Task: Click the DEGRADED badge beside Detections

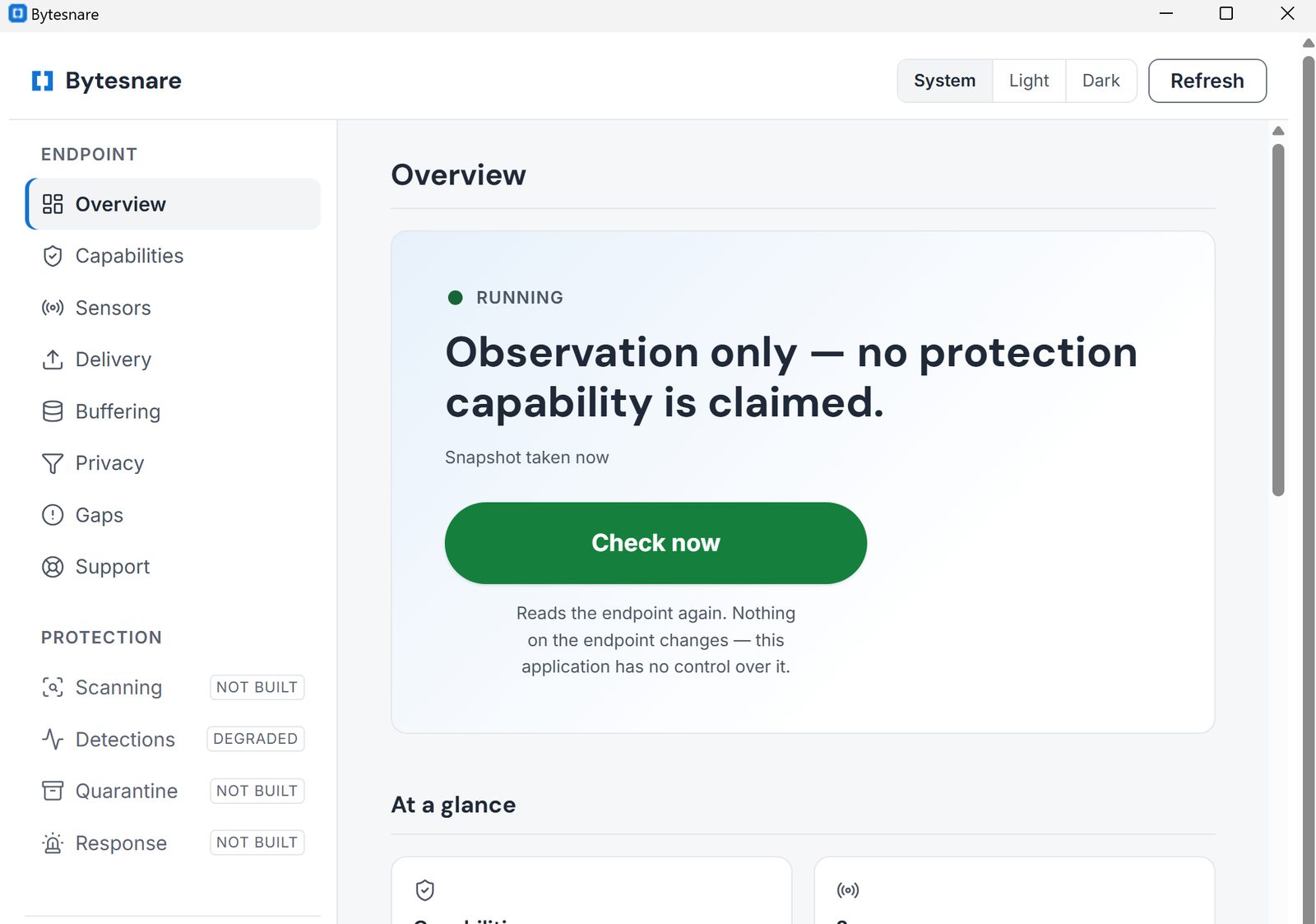Action: 255,739
